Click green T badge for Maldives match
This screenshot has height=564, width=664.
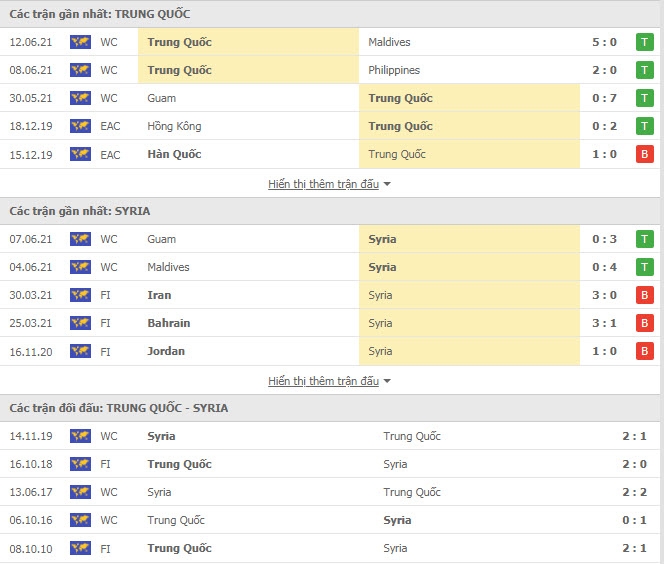tap(645, 42)
